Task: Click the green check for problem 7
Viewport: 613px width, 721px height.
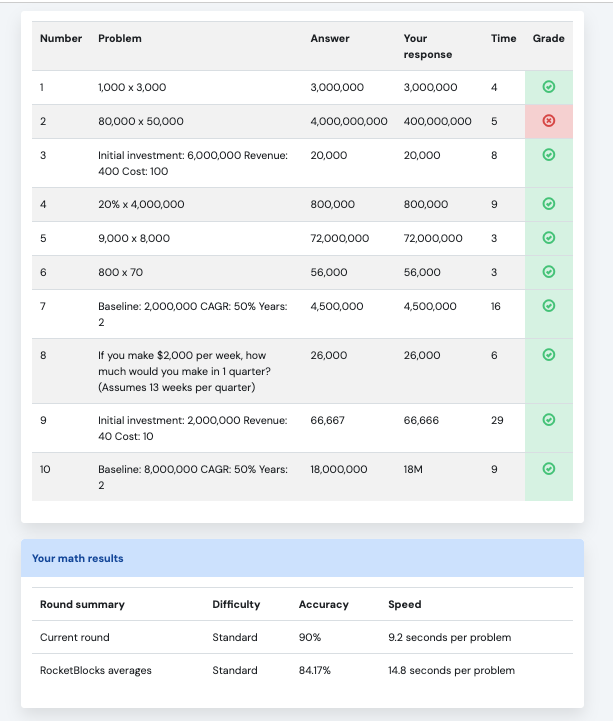Action: [548, 306]
